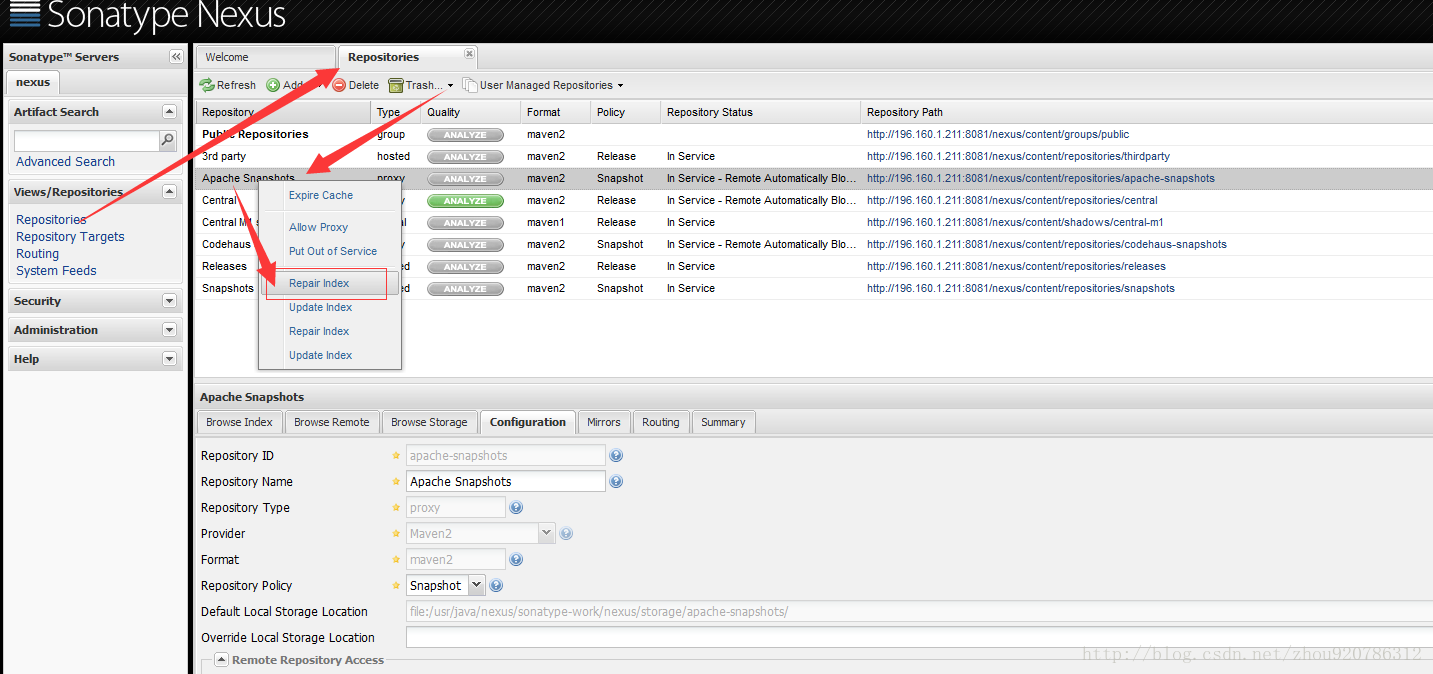The image size is (1433, 674).
Task: Sort by the Policy column header
Action: 625,112
